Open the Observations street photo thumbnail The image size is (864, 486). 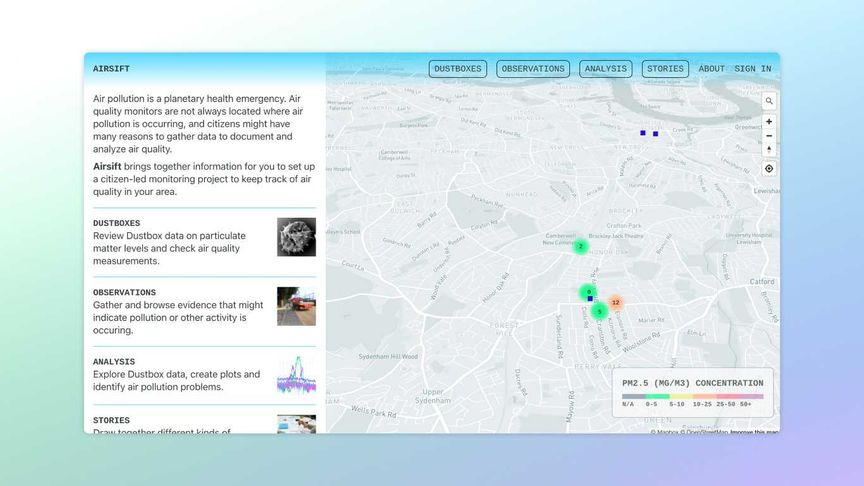pyautogui.click(x=296, y=306)
